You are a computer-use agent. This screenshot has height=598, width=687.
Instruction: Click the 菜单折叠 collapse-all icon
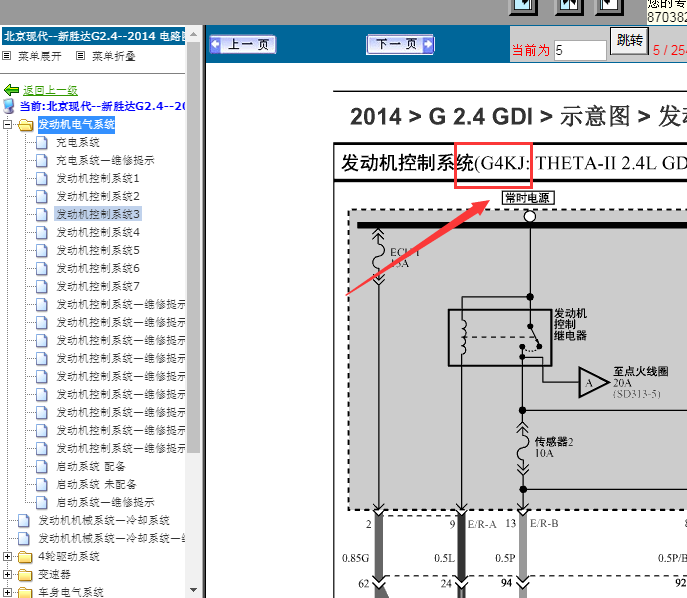click(80, 56)
